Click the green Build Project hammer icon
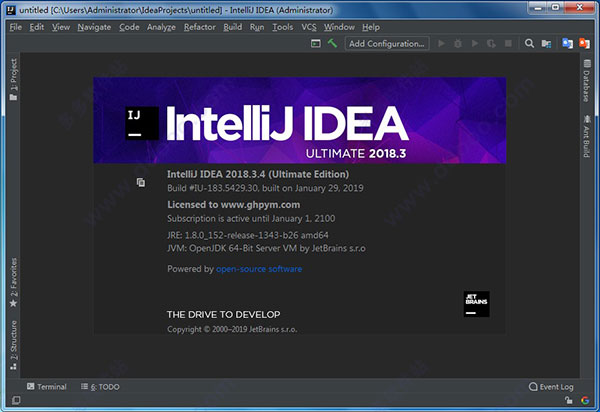 tap(332, 43)
